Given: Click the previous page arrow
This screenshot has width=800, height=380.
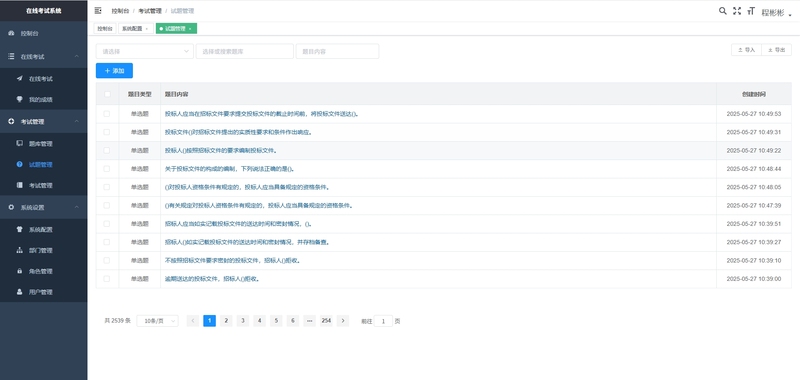Looking at the screenshot, I should click(x=193, y=321).
